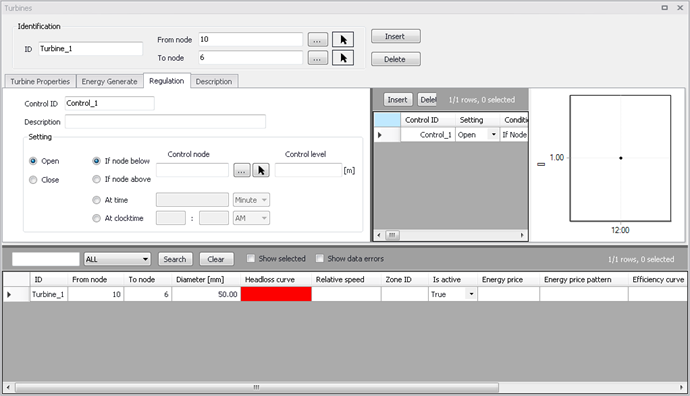Click the From node input field
The image size is (690, 396).
(250, 39)
